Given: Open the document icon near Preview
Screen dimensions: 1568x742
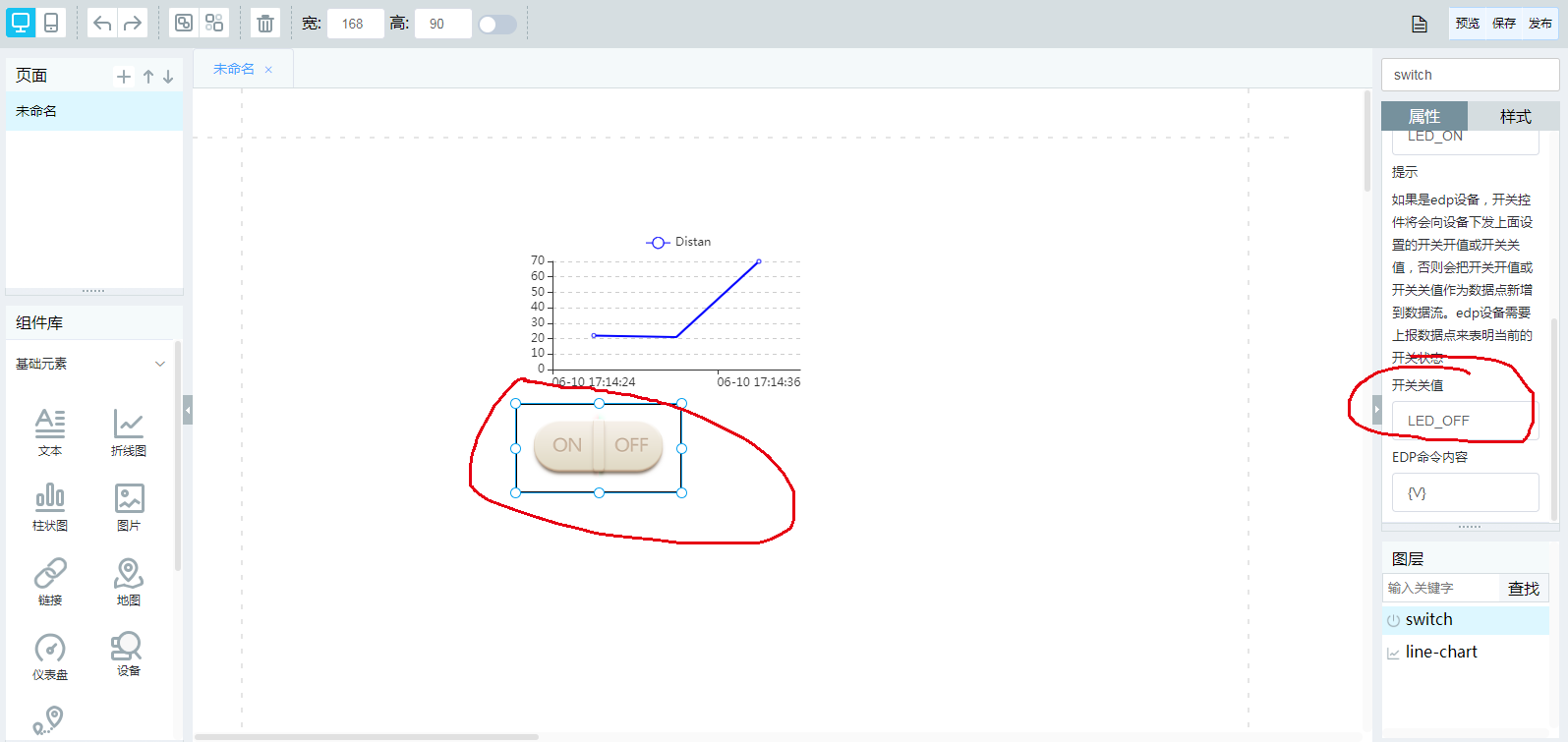Looking at the screenshot, I should (1420, 24).
